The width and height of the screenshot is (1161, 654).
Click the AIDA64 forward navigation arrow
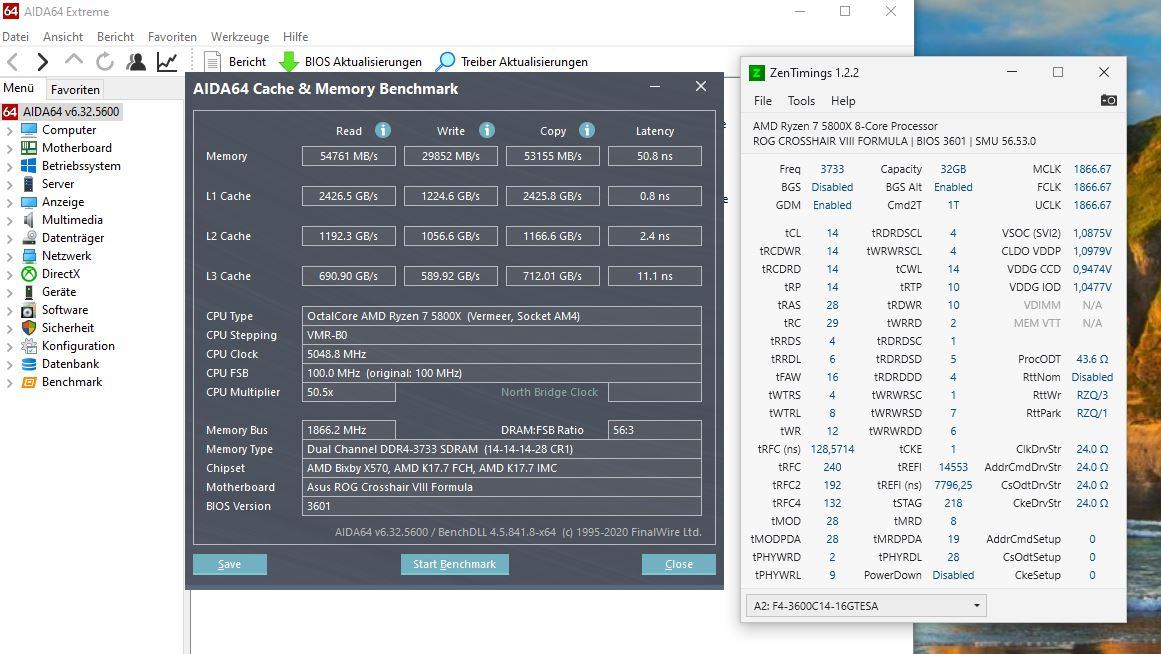coord(43,61)
